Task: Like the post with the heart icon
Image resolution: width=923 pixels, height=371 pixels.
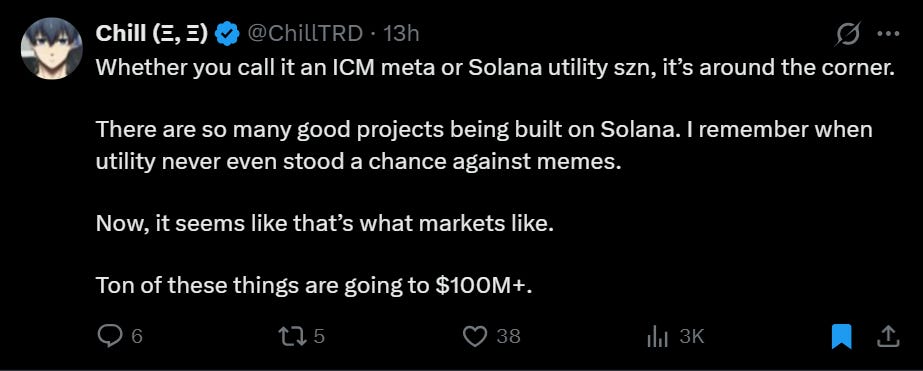Action: coord(475,336)
